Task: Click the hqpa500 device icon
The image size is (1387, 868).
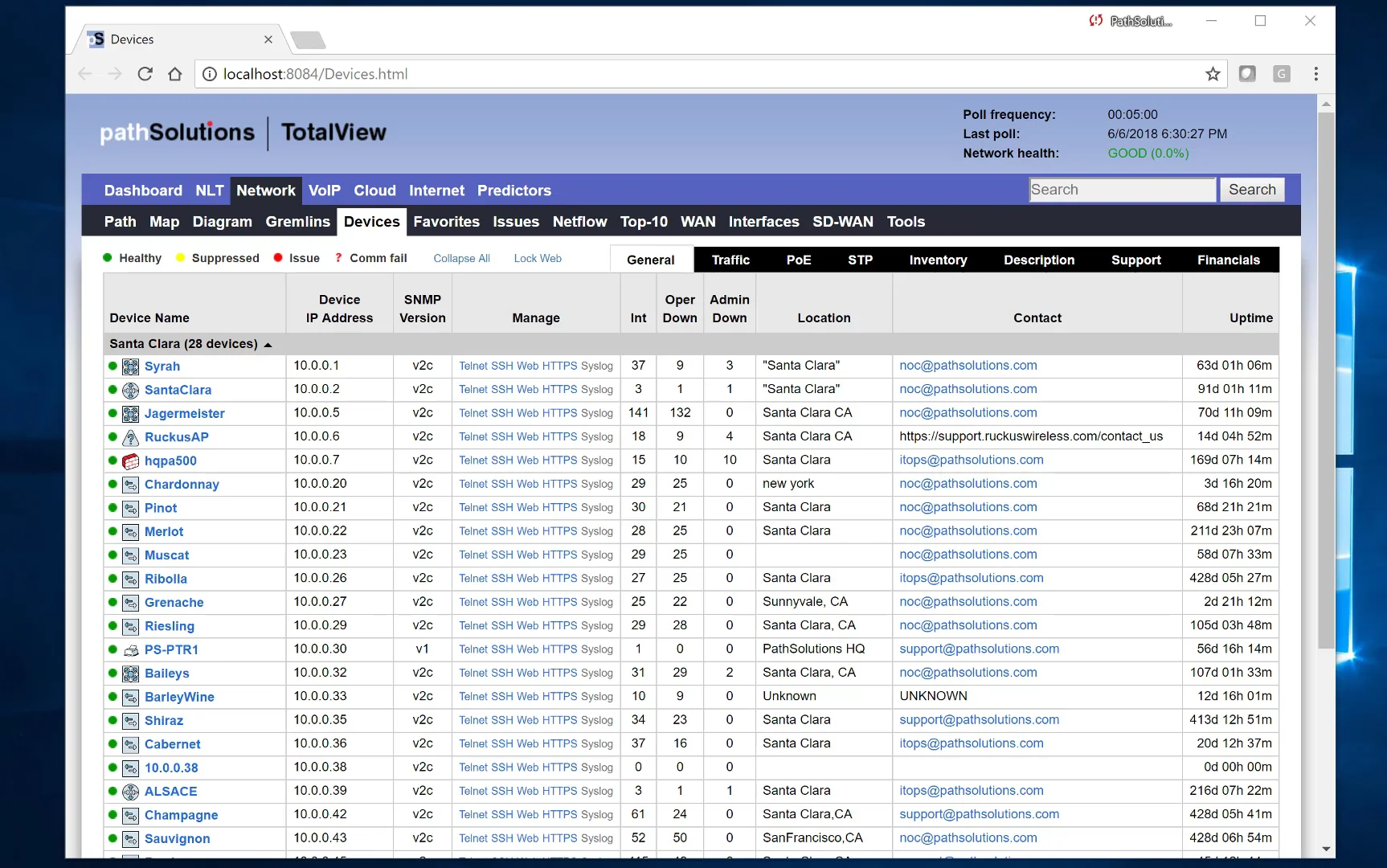Action: [x=130, y=461]
